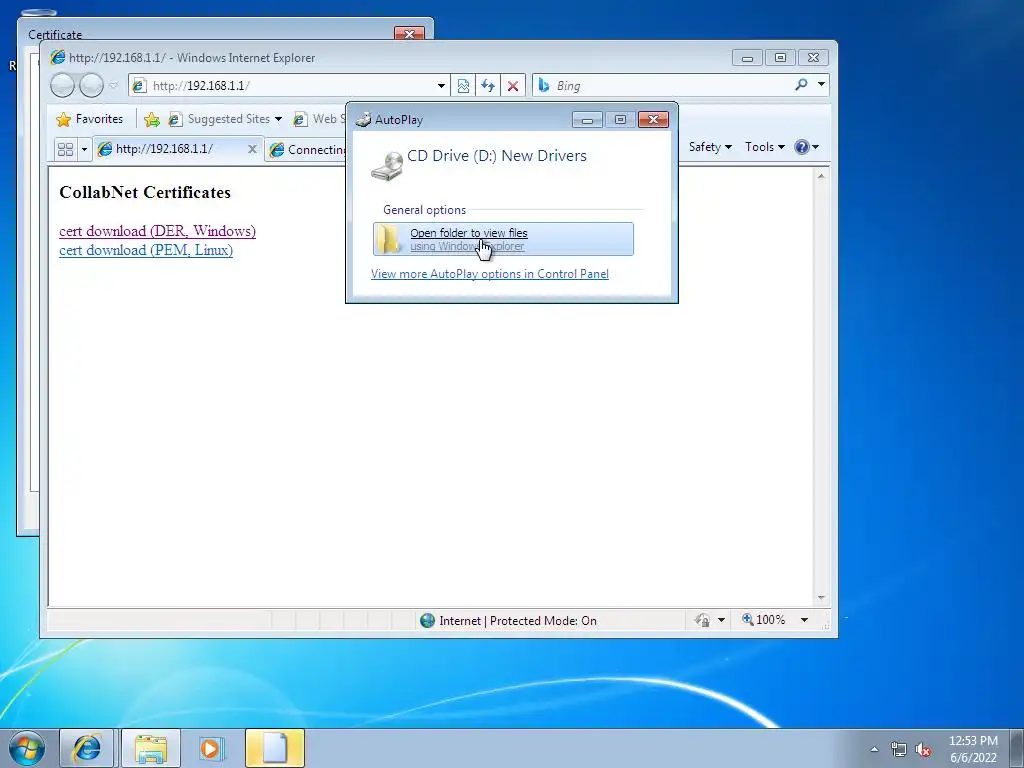The image size is (1024, 768).
Task: Click the 100% zoom level button
Action: [x=764, y=620]
